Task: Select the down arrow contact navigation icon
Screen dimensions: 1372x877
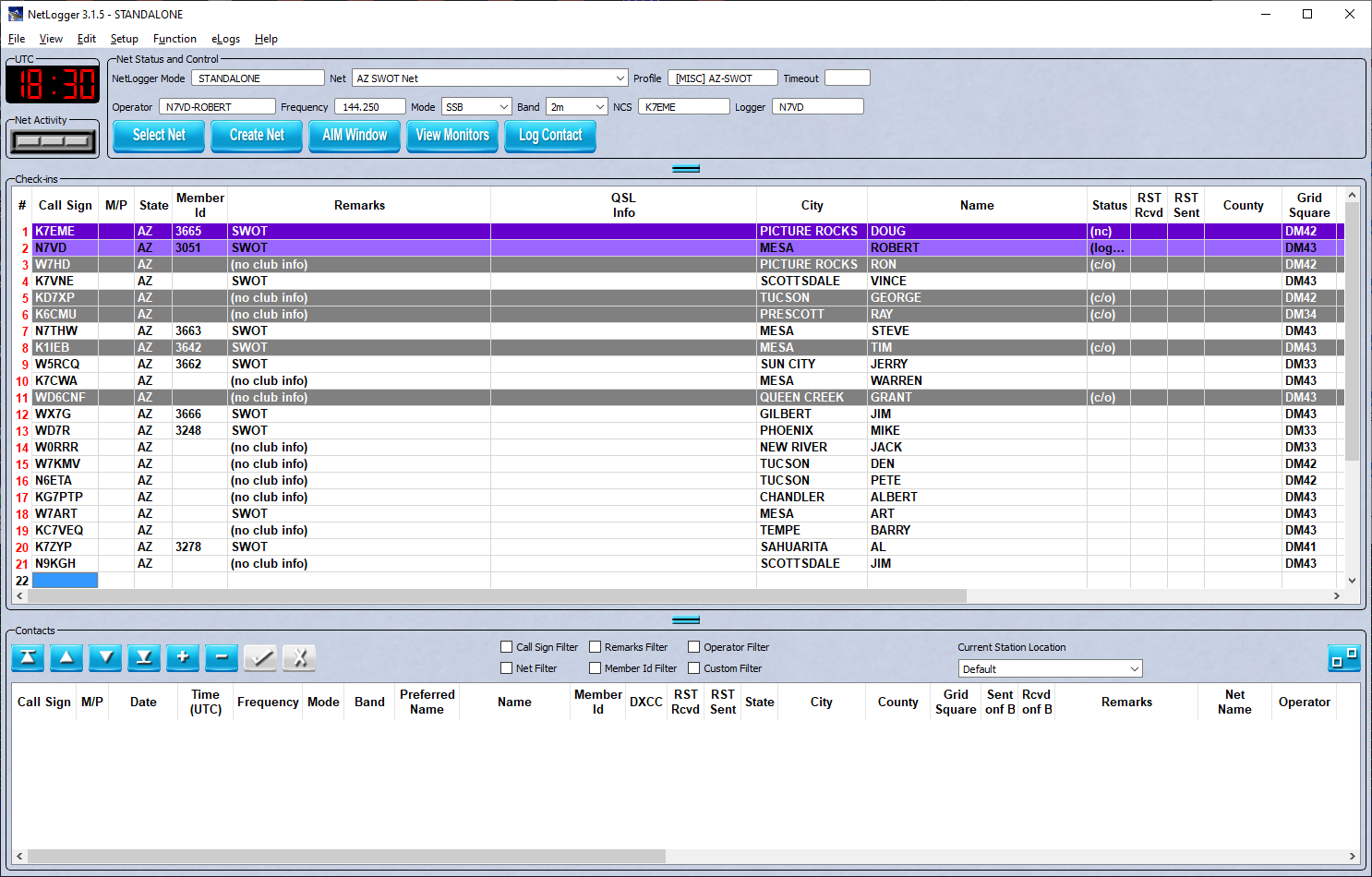Action: pos(104,658)
